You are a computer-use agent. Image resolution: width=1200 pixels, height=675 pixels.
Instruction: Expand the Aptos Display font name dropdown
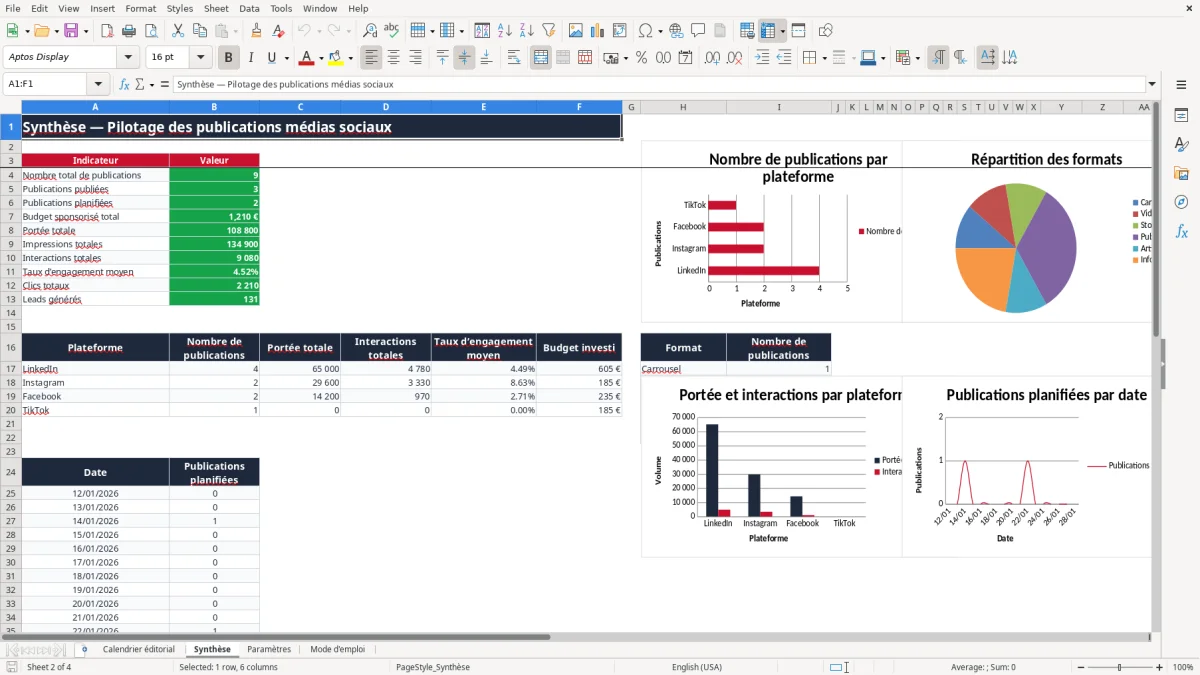(127, 58)
